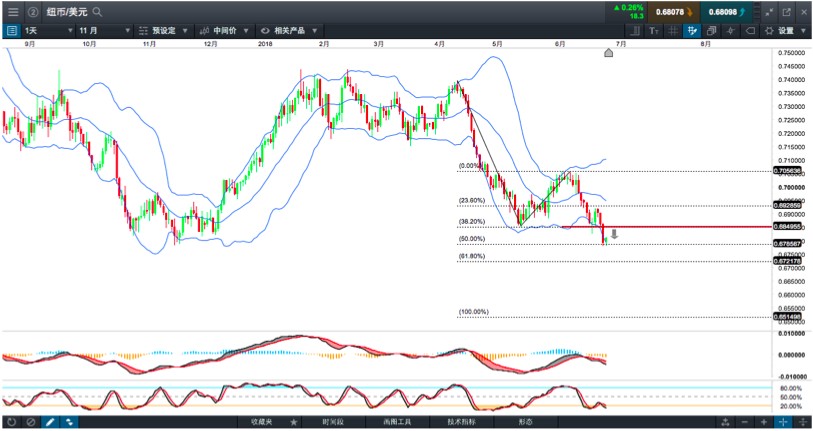Click the circled number 2 icon
This screenshot has height=431, width=813.
pos(32,12)
